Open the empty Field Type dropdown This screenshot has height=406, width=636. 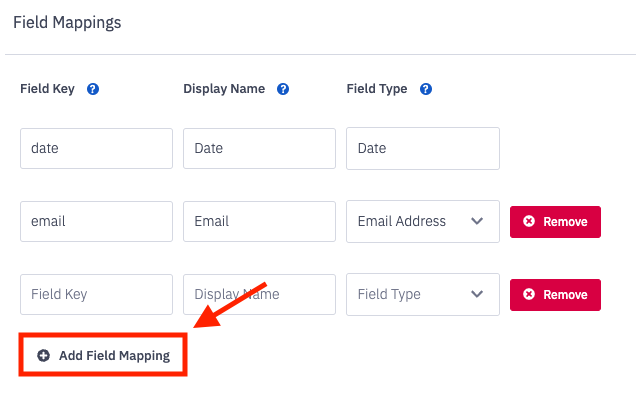click(422, 294)
